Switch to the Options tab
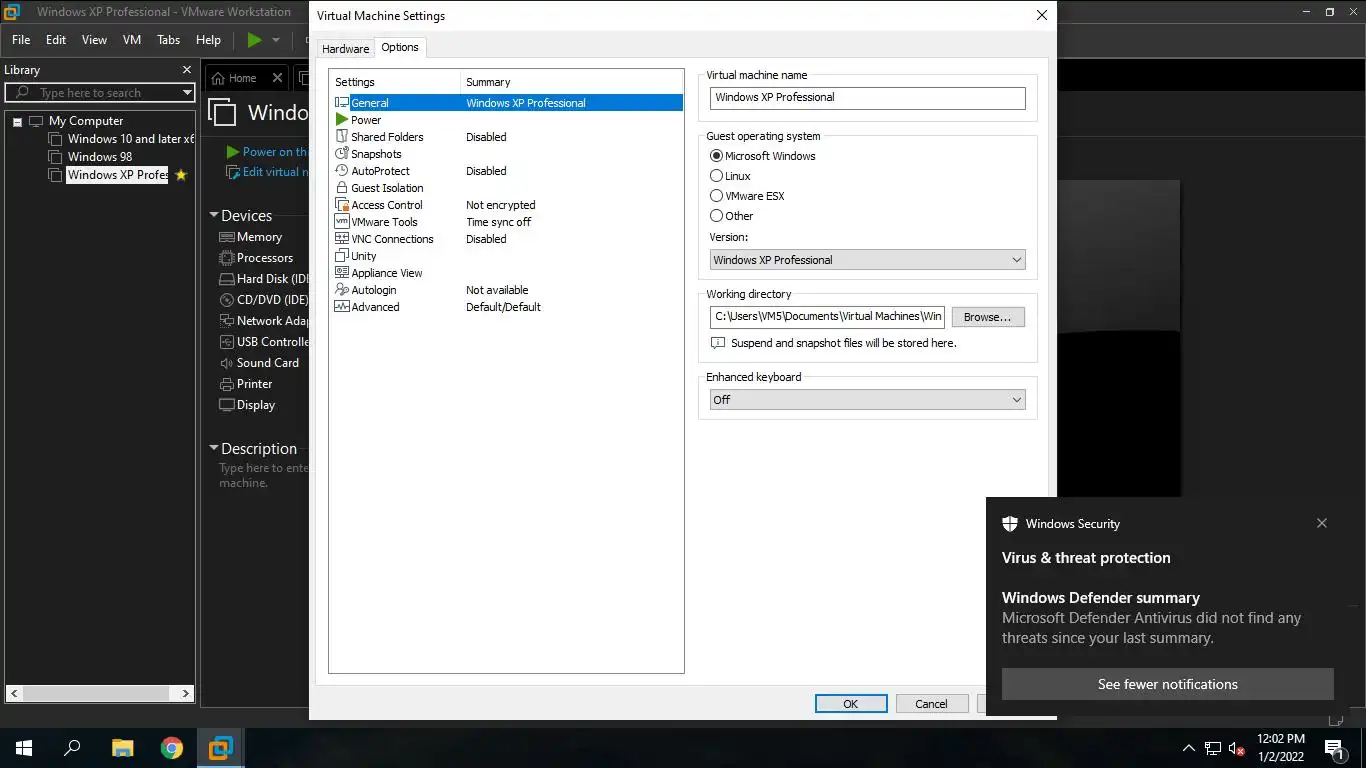The height and width of the screenshot is (768, 1366). 400,47
